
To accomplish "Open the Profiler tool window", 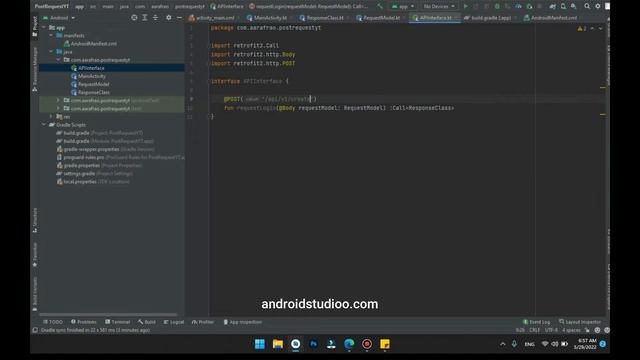I will coord(203,322).
